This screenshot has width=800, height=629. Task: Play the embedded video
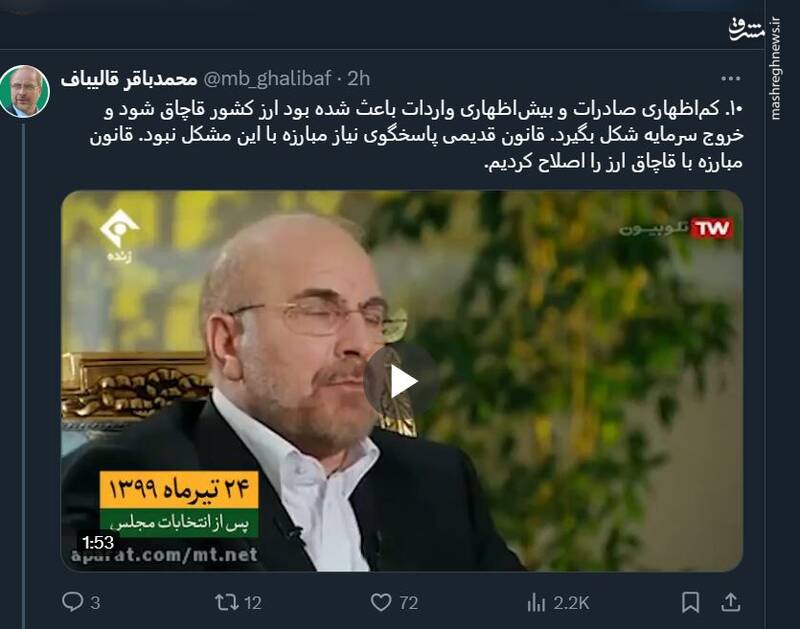(403, 381)
